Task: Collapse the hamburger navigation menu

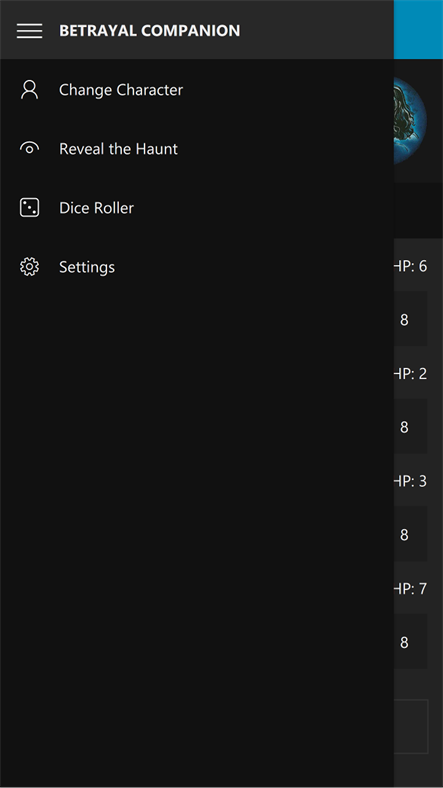Action: tap(29, 31)
